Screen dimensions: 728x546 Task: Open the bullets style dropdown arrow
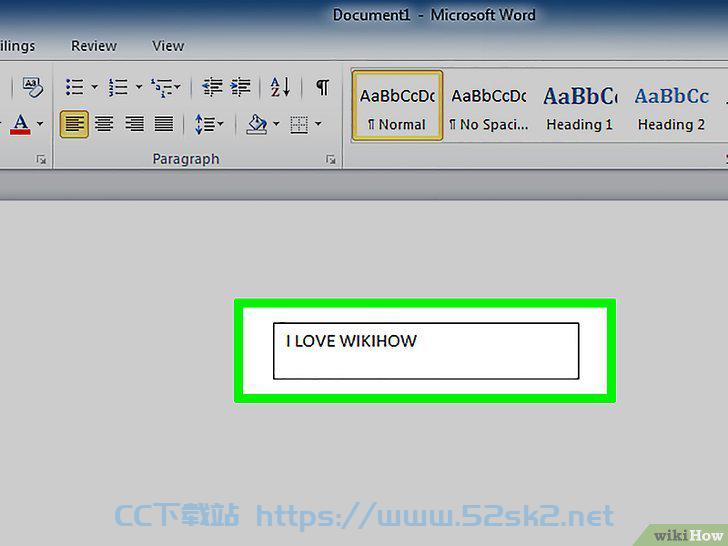pos(94,87)
